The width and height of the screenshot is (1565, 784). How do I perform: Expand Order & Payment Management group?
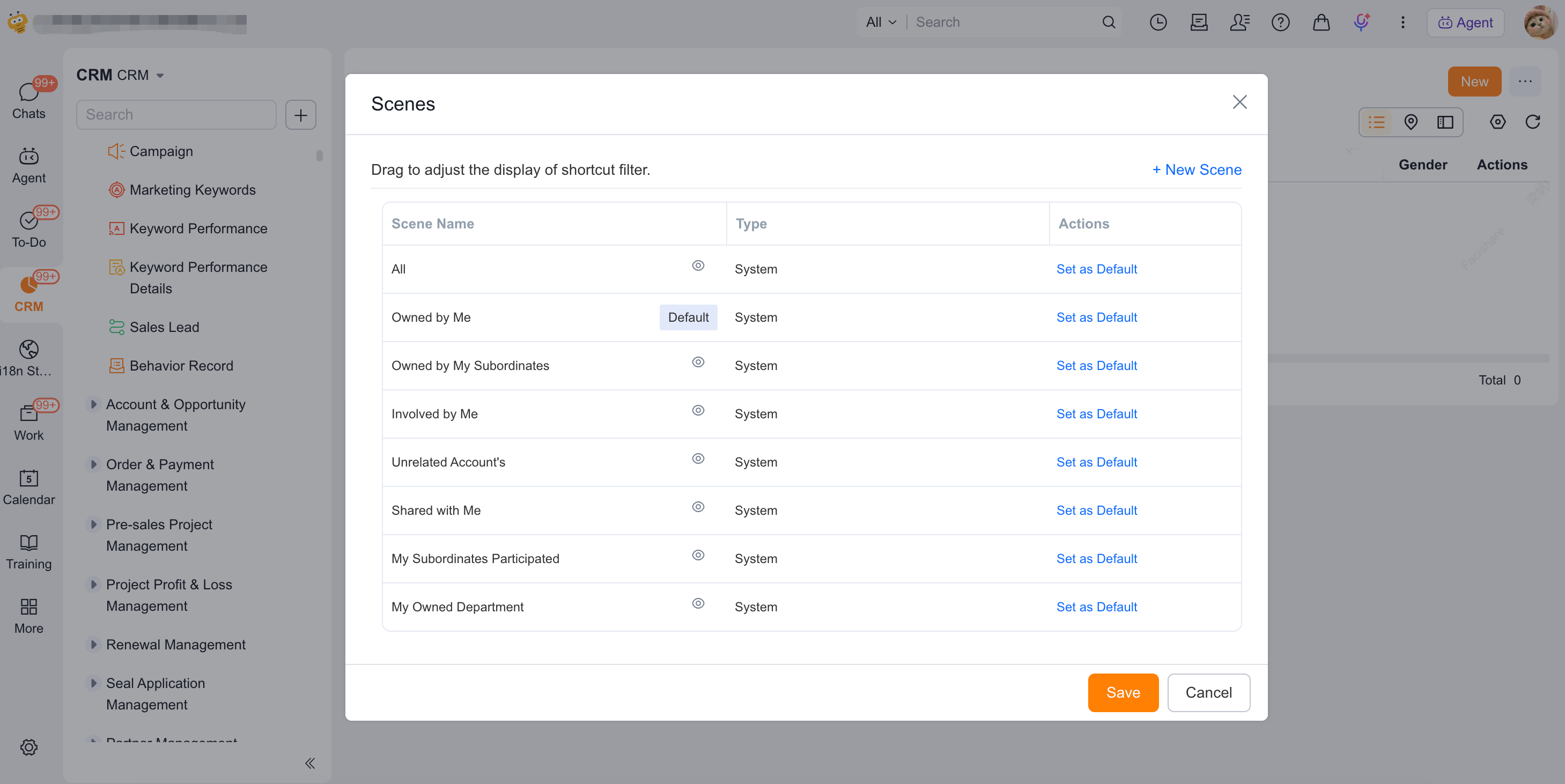click(93, 464)
